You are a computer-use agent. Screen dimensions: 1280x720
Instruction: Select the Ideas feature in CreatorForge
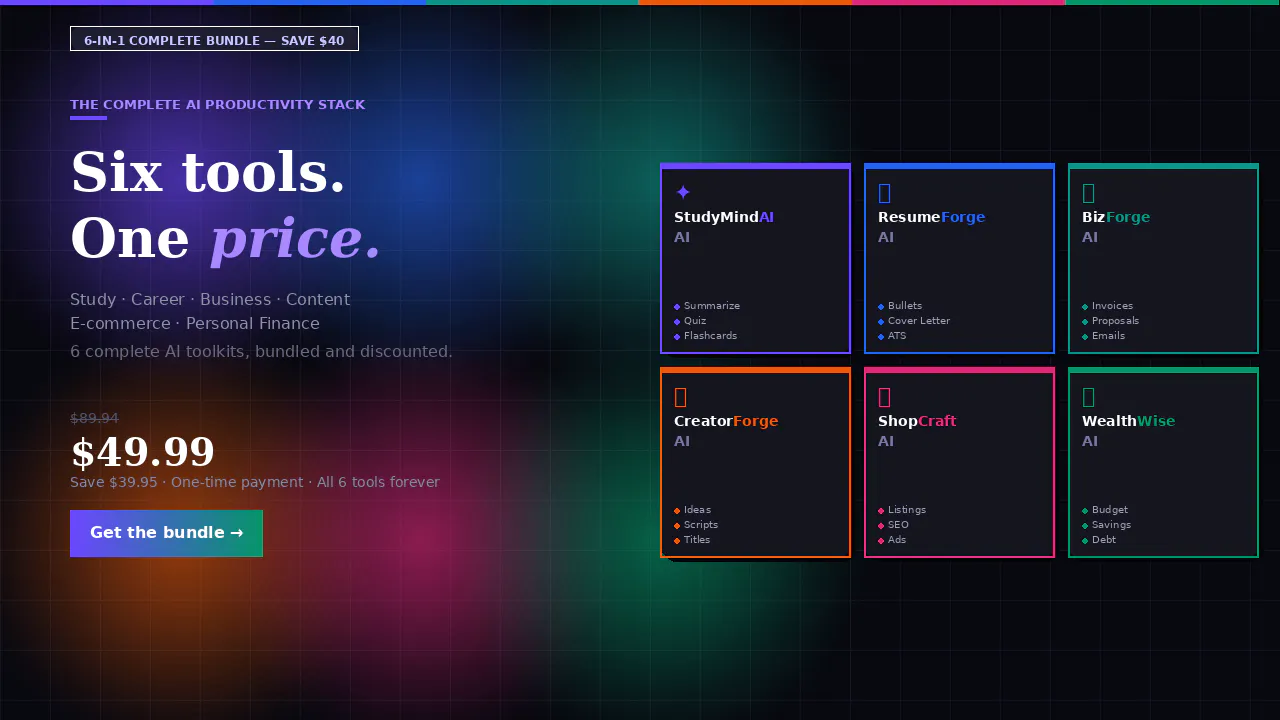[695, 510]
